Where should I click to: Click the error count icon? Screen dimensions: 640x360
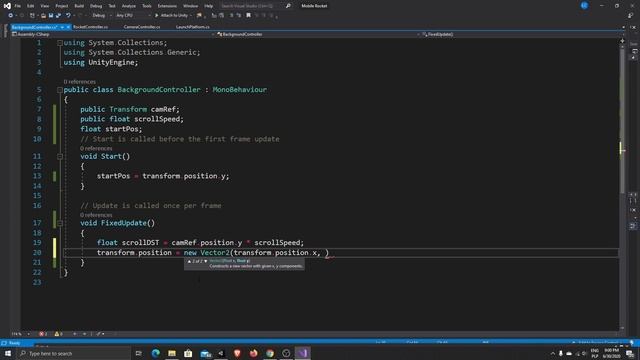(42, 334)
